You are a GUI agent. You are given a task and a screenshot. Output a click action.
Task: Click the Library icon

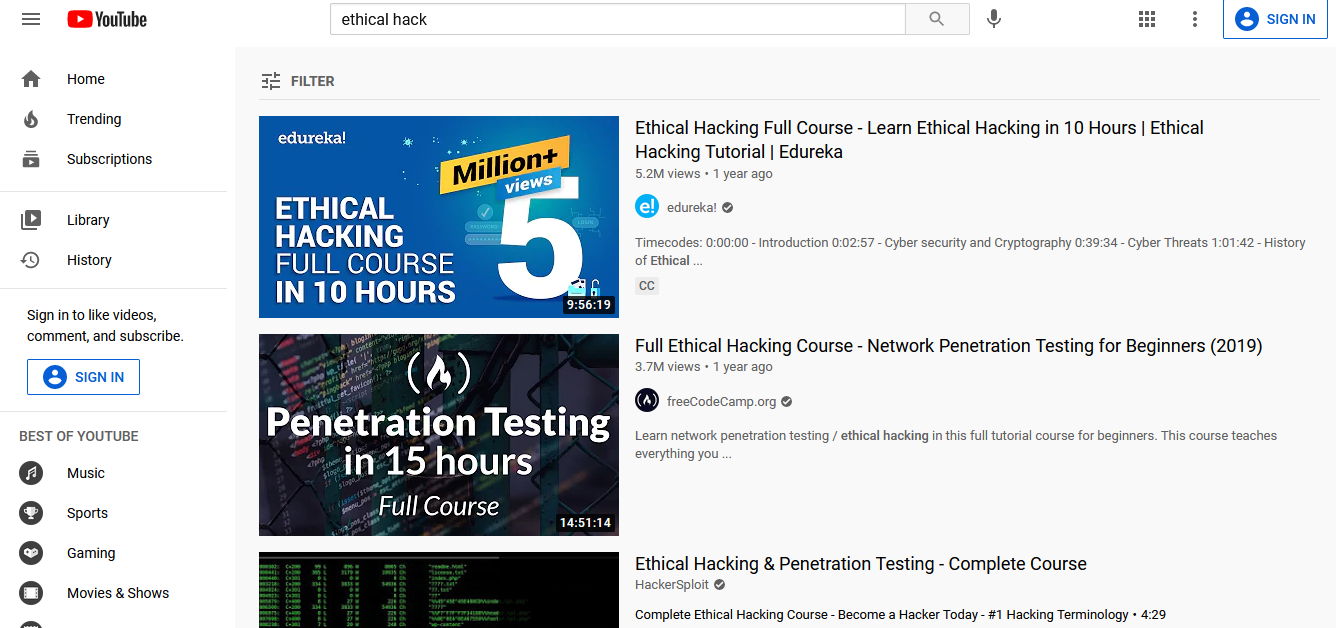tap(31, 220)
